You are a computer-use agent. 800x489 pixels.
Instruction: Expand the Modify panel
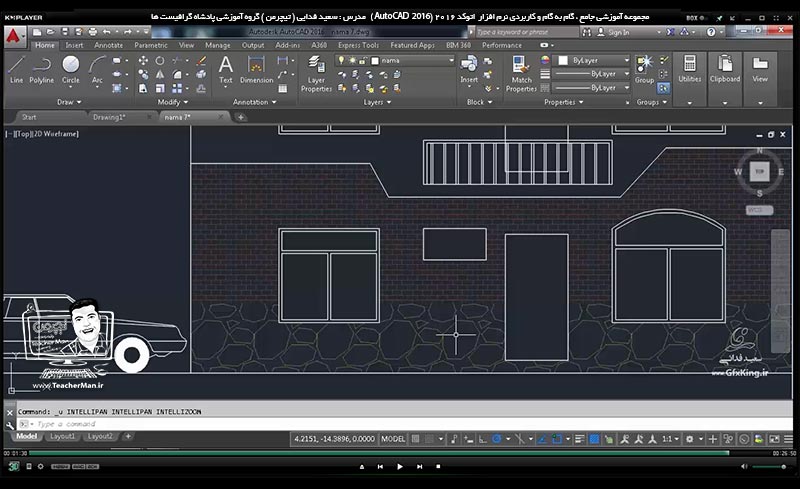[x=172, y=102]
